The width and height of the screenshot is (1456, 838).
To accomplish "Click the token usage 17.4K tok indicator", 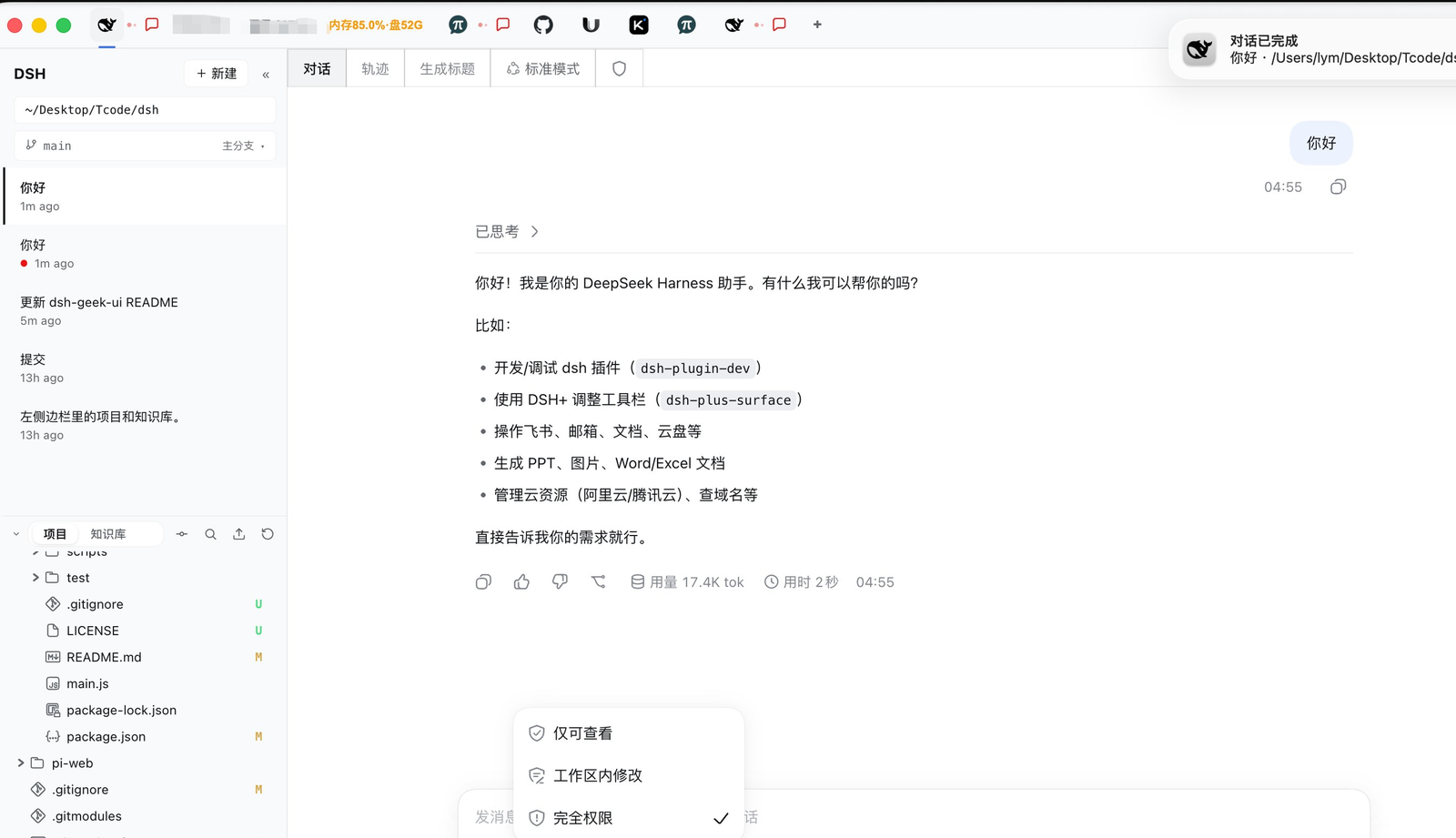I will point(687,581).
